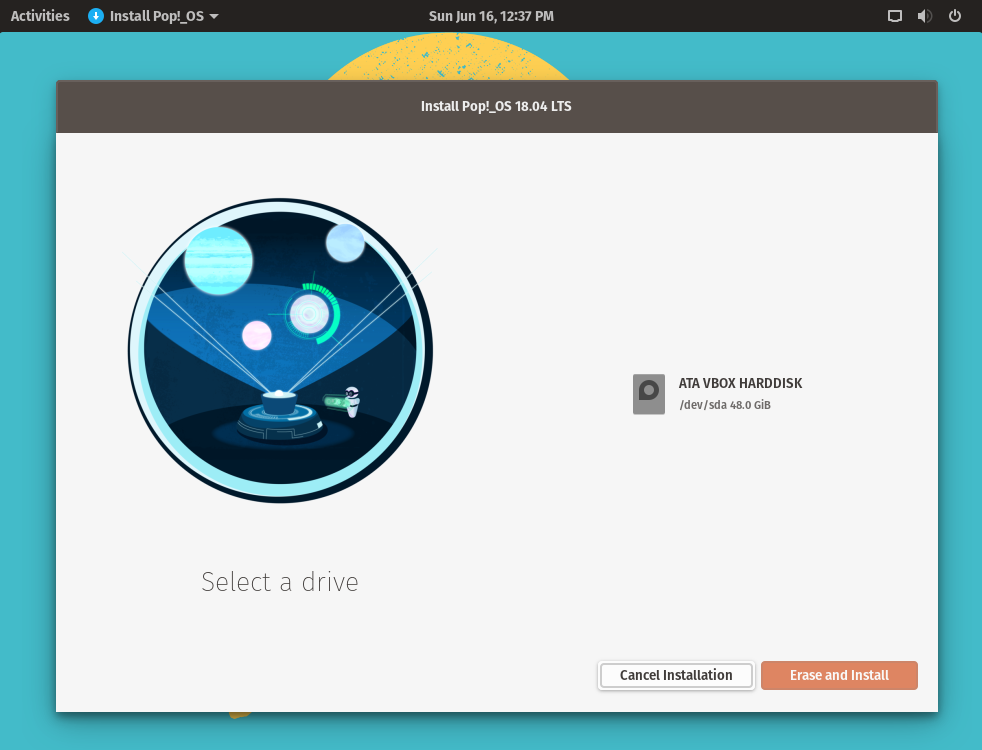
Task: Click the display/screen icon in system tray
Action: (895, 16)
